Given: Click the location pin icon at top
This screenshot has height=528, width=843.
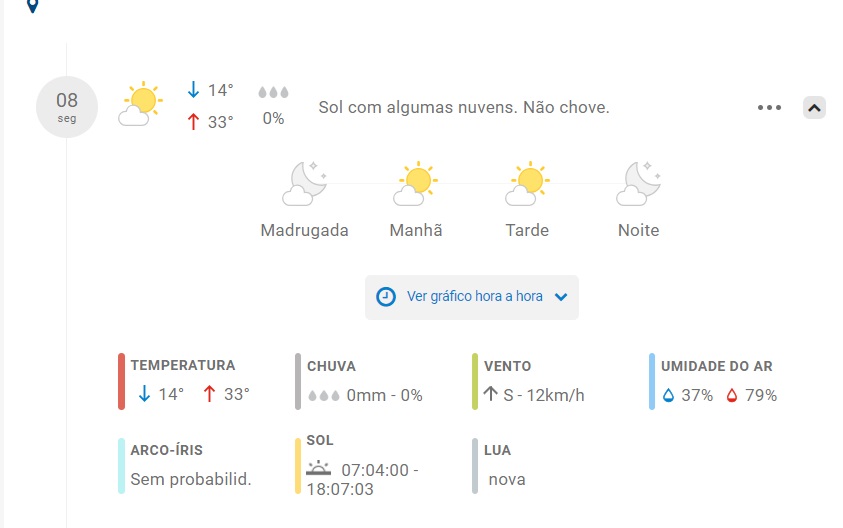Looking at the screenshot, I should coord(33,5).
